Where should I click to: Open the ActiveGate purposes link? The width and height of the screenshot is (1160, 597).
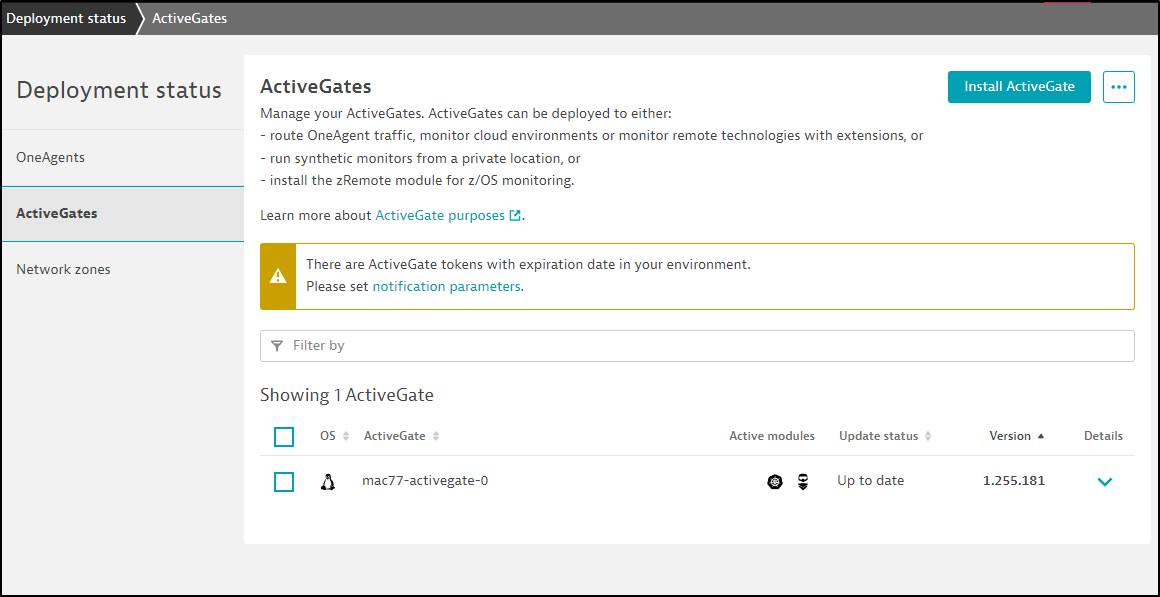pos(442,216)
